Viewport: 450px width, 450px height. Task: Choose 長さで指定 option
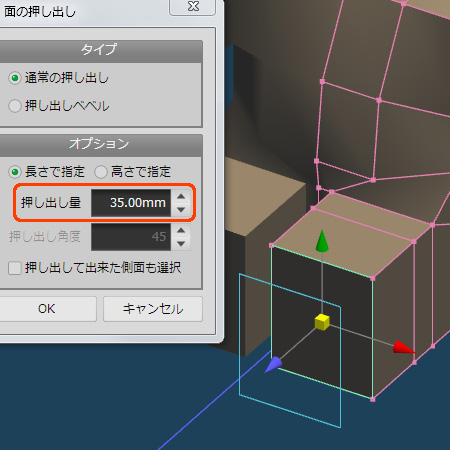[x=15, y=172]
